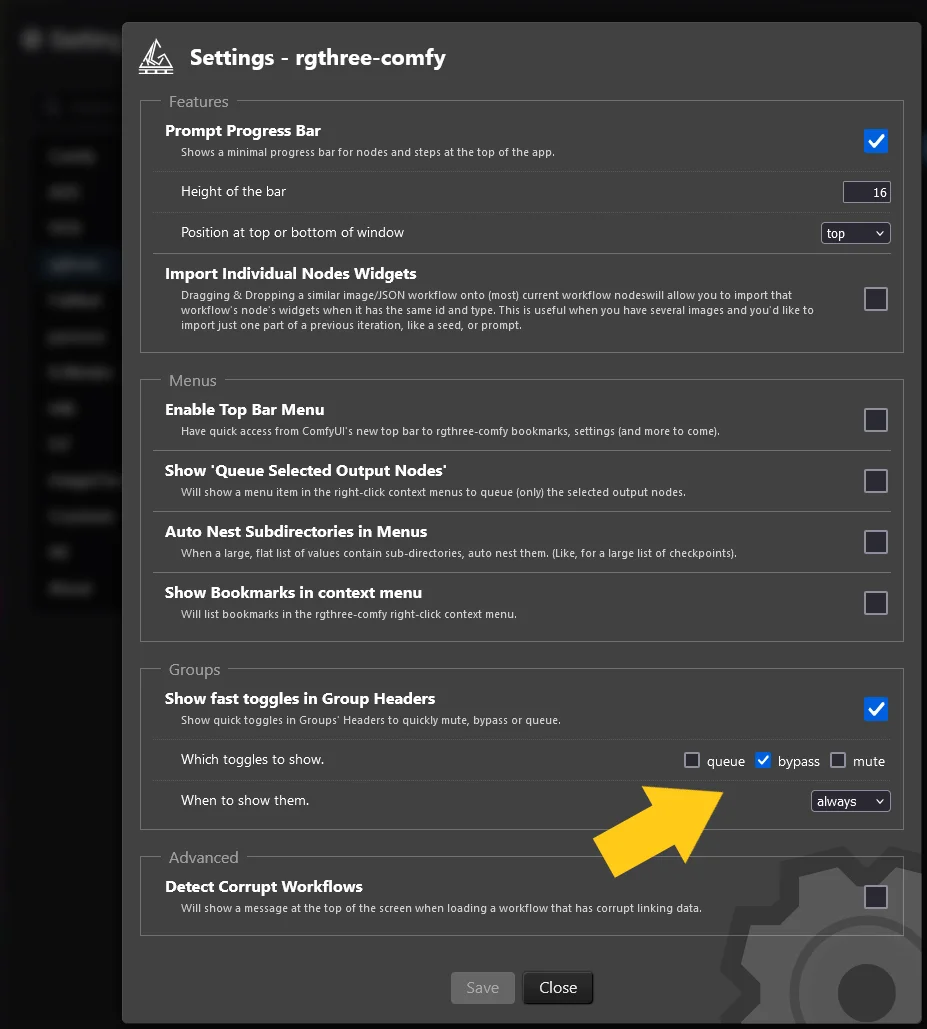The height and width of the screenshot is (1029, 927).
Task: Tick the Auto Nest Subdirectories in Menus checkbox
Action: click(875, 542)
